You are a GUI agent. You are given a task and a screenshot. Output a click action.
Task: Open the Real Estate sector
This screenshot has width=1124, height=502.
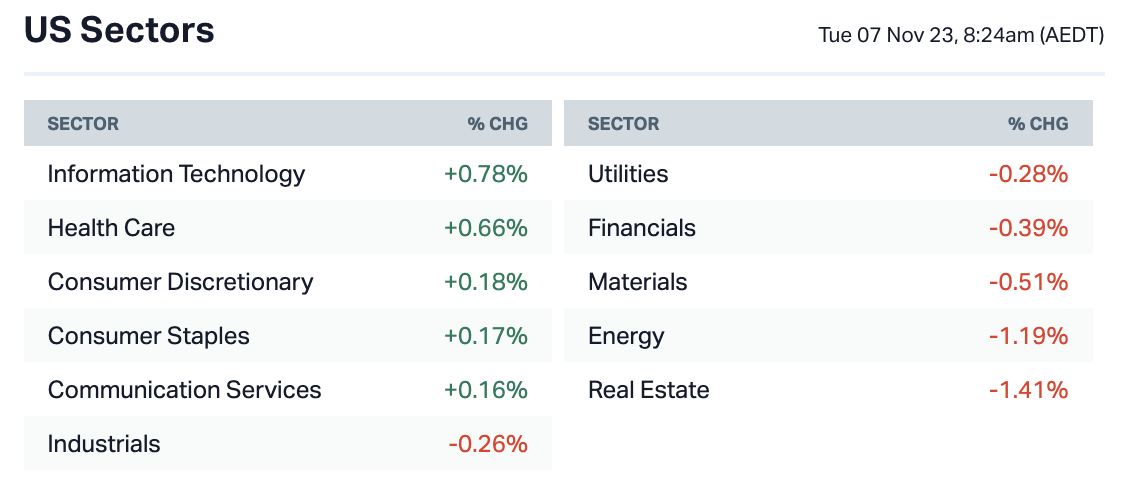649,390
